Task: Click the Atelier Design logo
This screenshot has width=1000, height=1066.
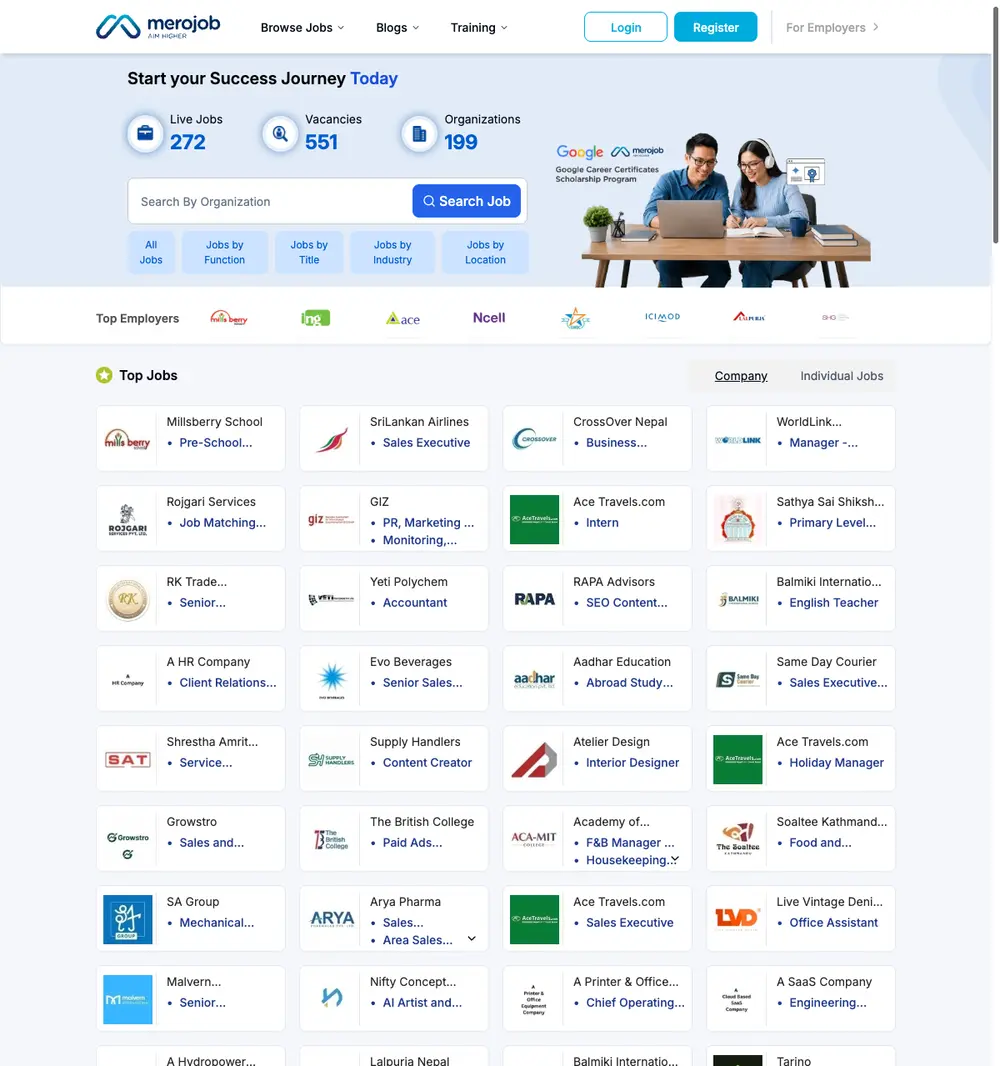Action: [x=534, y=759]
